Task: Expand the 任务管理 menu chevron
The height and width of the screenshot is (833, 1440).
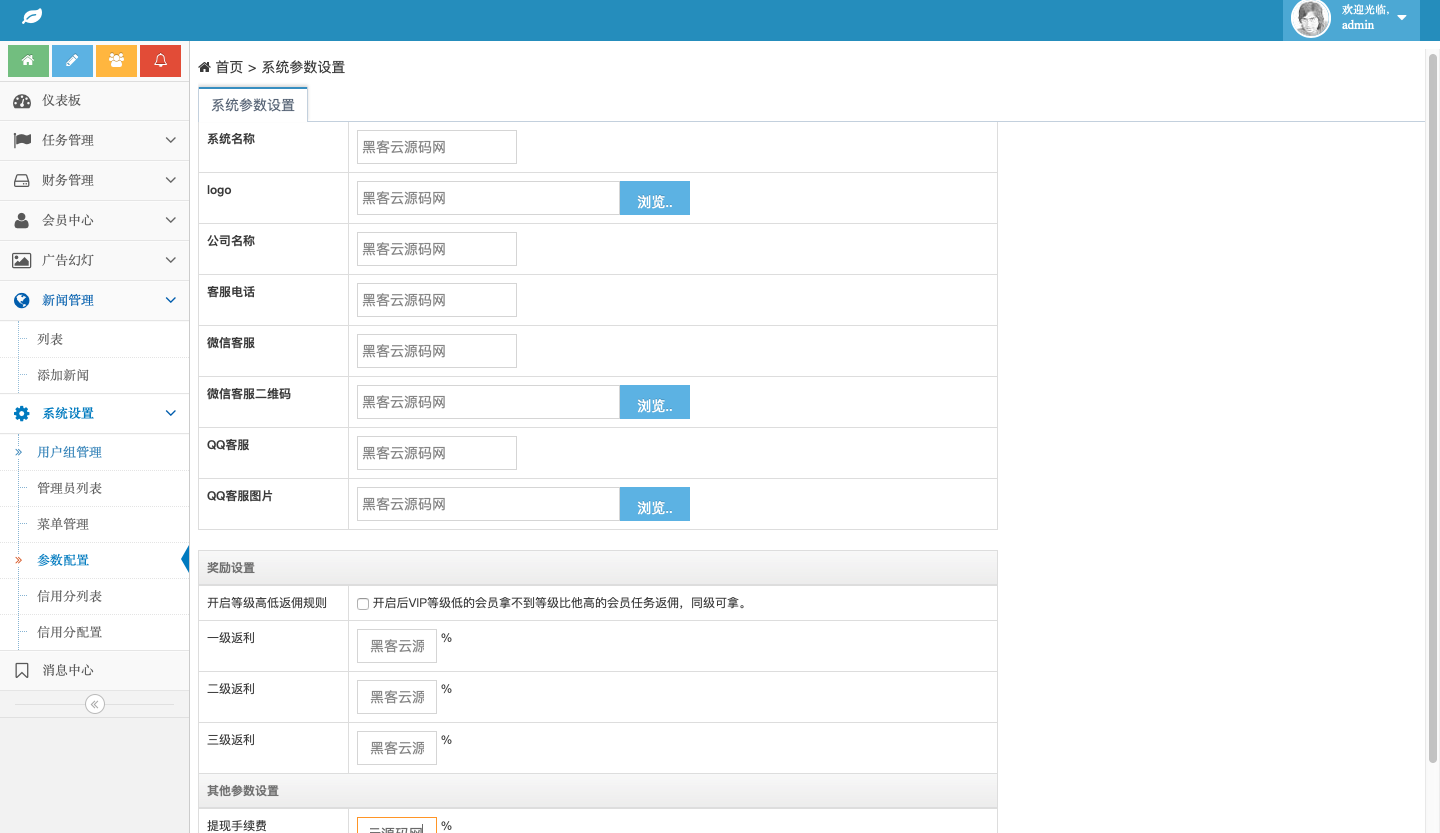Action: [170, 140]
